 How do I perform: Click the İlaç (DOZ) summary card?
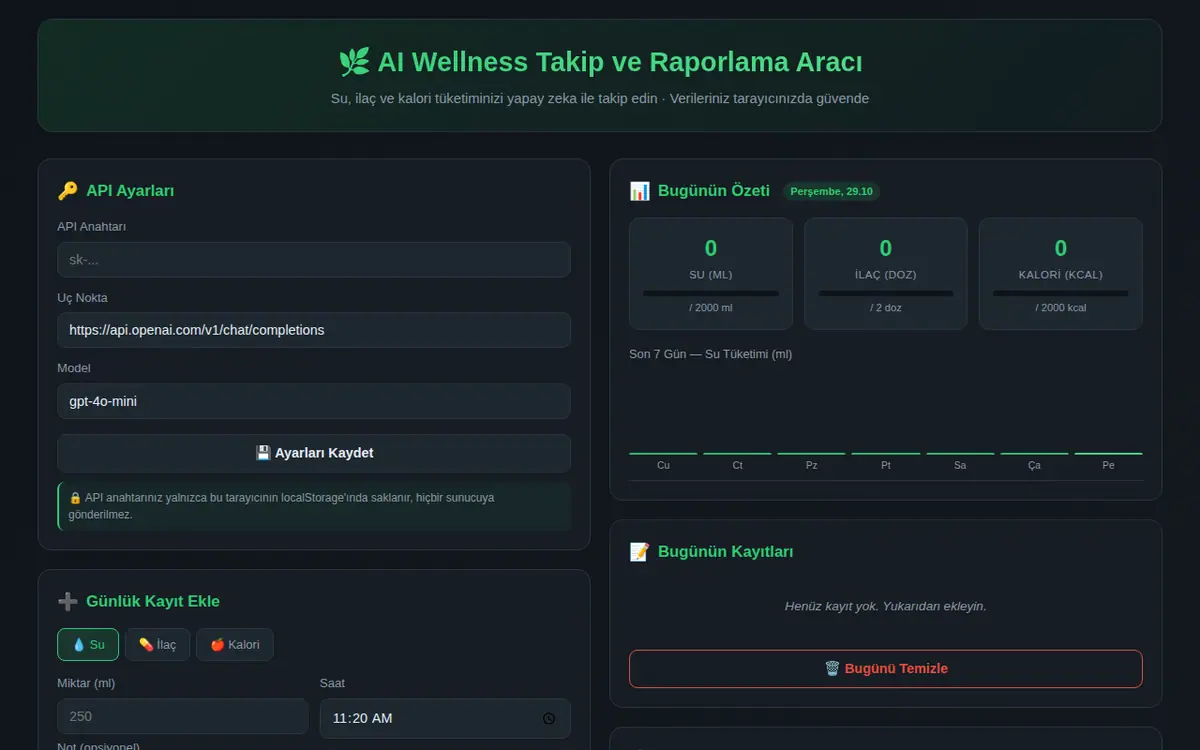(x=886, y=274)
